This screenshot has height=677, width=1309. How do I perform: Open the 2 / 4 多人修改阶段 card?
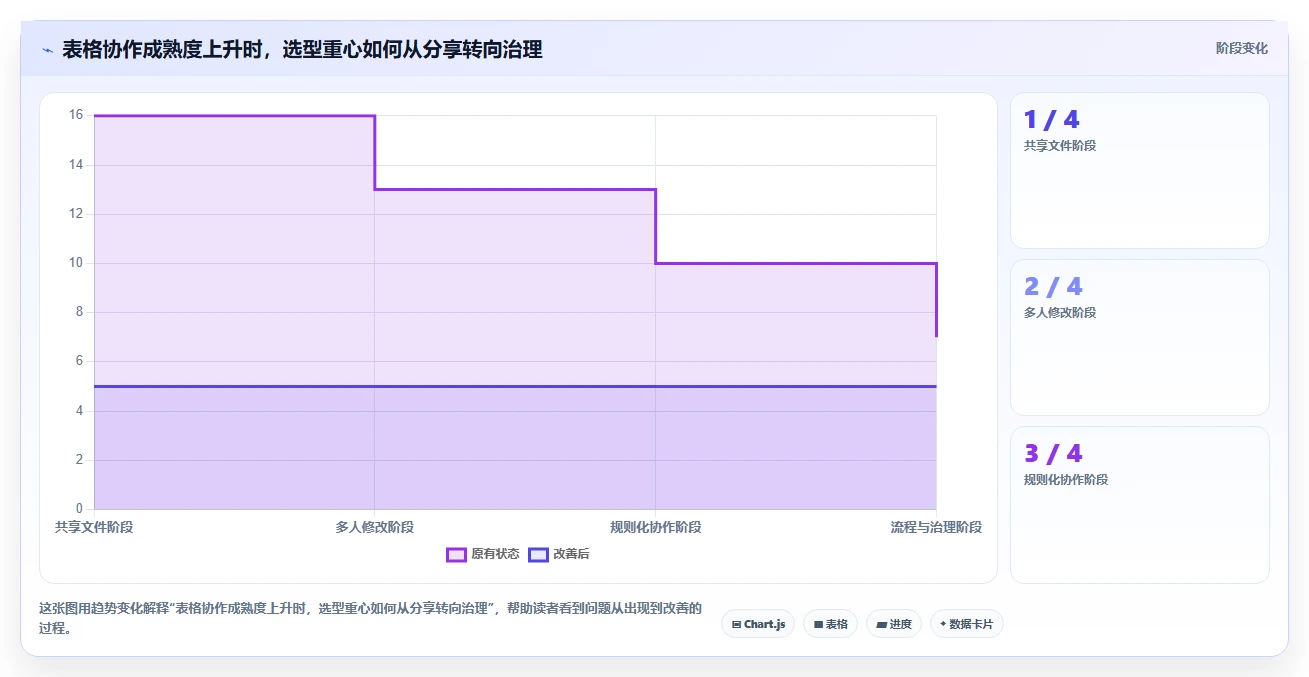(1140, 338)
